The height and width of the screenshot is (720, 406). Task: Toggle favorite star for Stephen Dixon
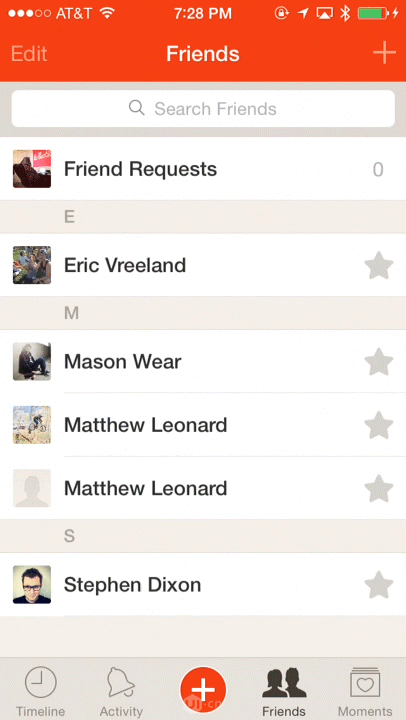coord(378,585)
